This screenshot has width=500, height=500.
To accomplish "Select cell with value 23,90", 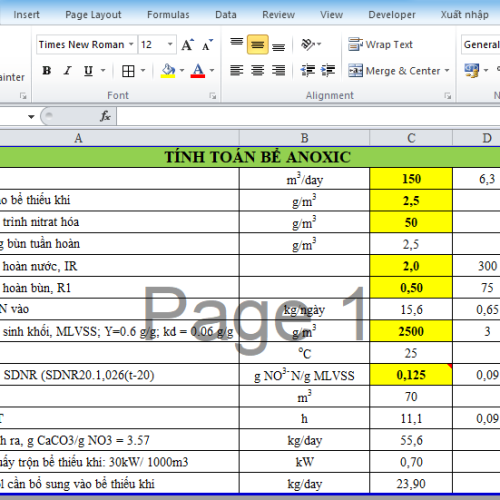I will 411,484.
